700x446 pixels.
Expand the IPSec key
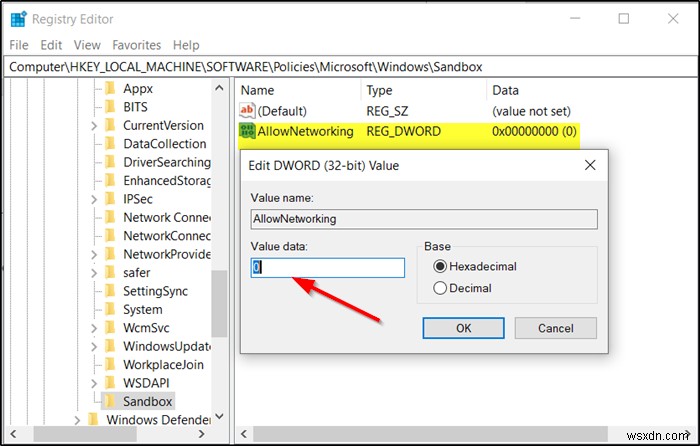pos(94,199)
